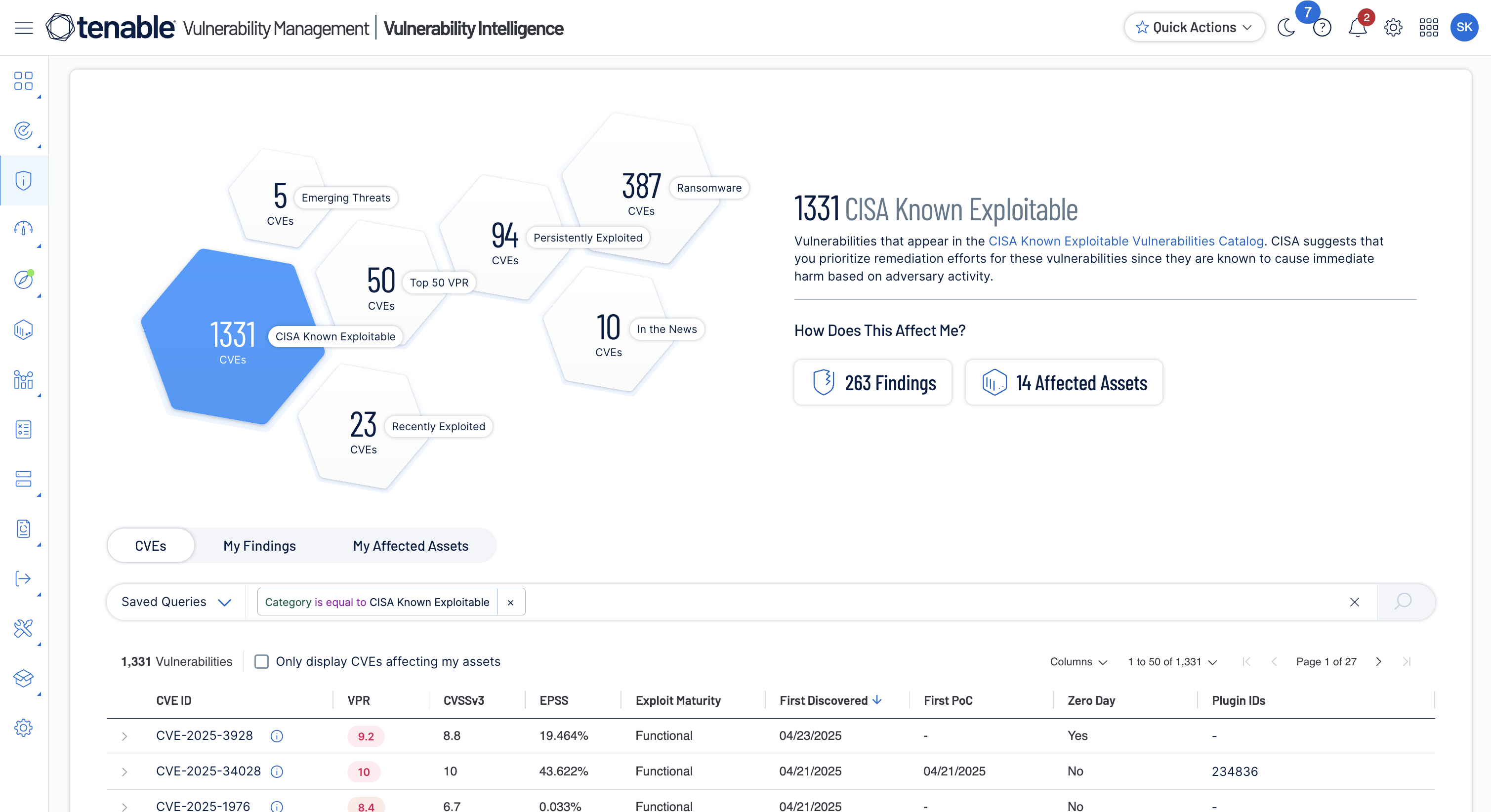Viewport: 1491px width, 812px height.
Task: Open the help question mark icon
Action: (x=1322, y=28)
